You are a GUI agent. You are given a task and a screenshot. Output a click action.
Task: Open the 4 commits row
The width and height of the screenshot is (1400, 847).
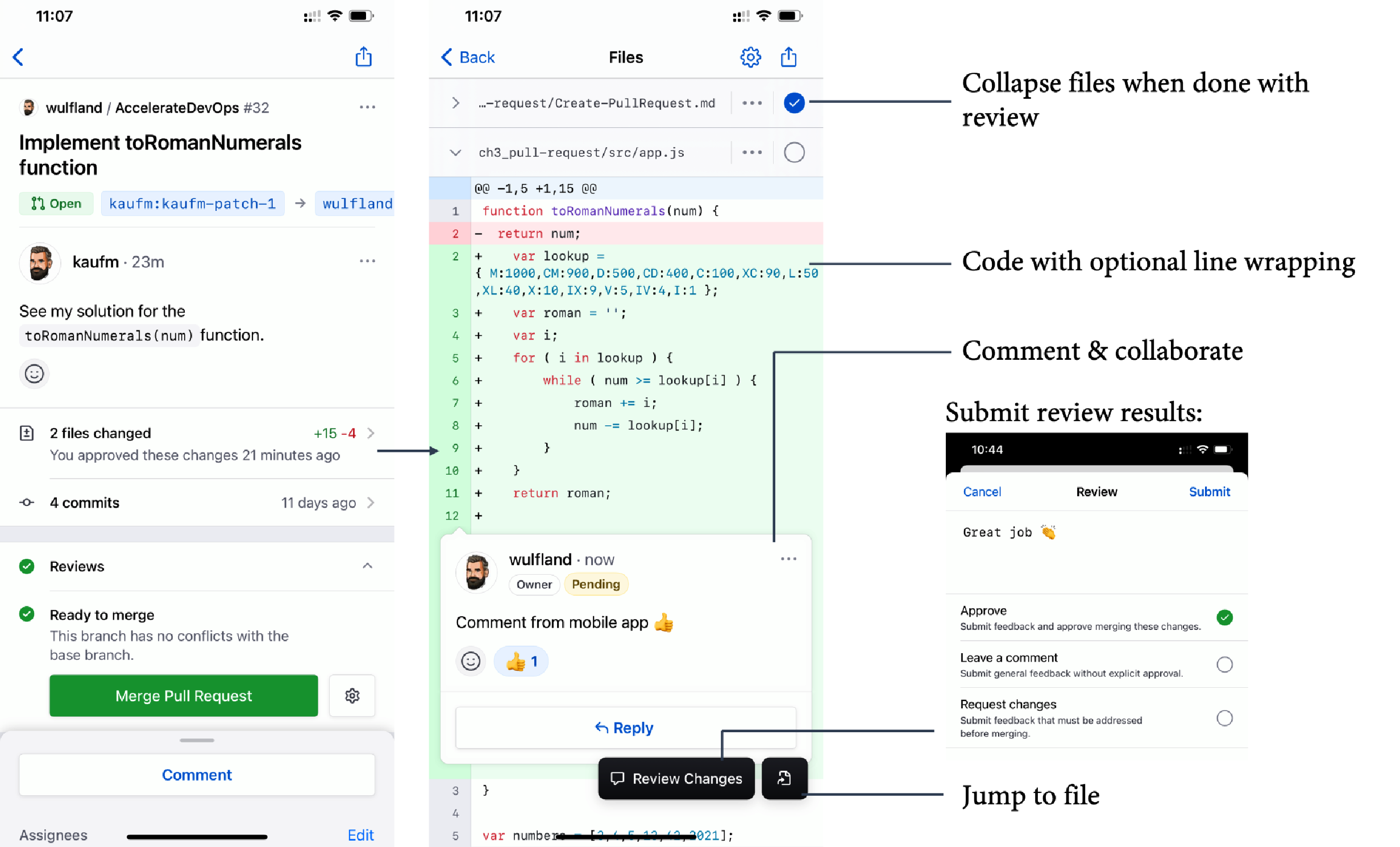[x=197, y=503]
